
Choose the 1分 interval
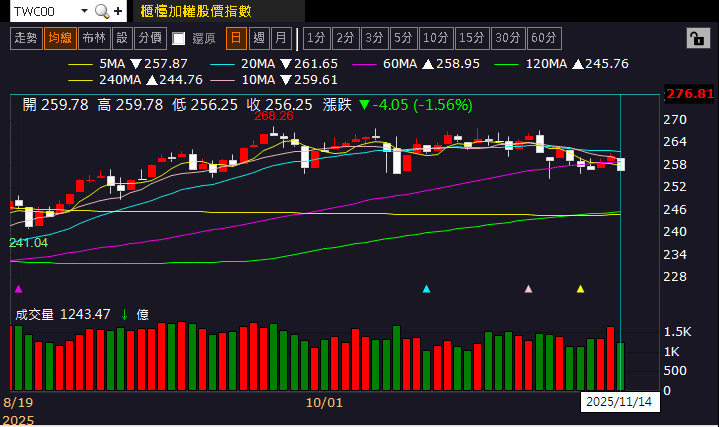click(x=316, y=38)
